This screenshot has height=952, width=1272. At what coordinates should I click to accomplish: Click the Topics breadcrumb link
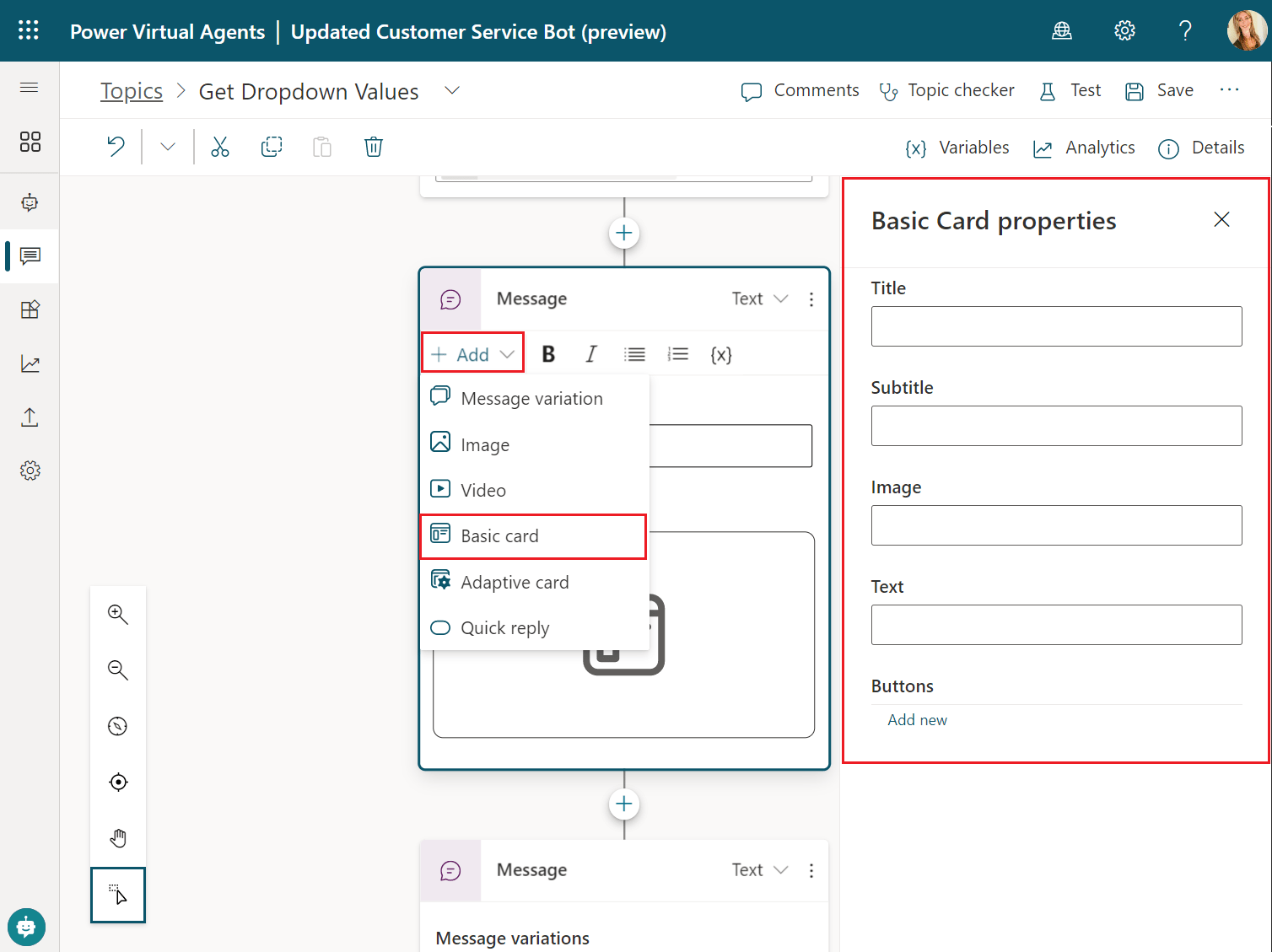click(132, 91)
